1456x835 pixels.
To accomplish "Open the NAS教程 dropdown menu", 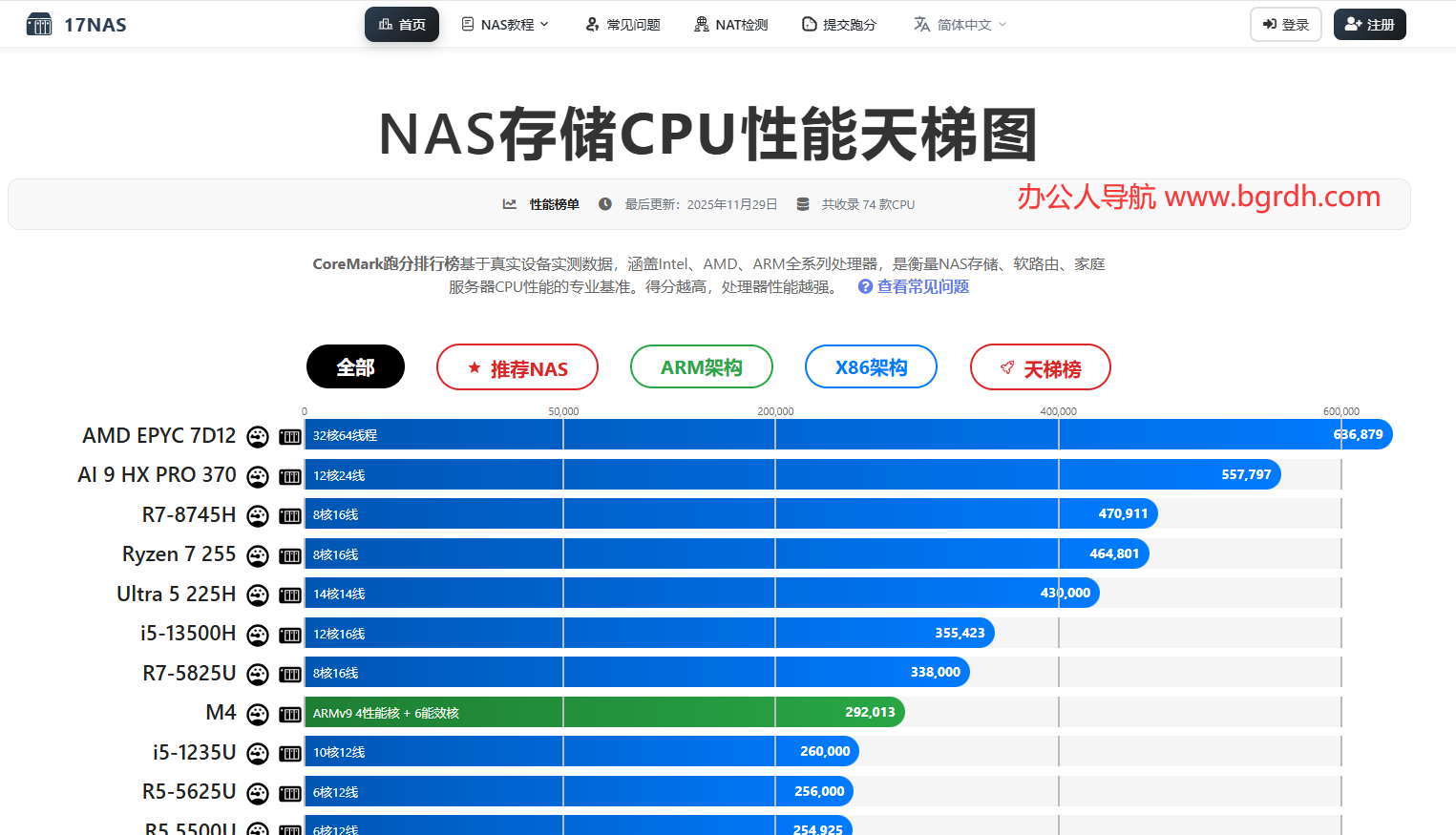I will [504, 24].
